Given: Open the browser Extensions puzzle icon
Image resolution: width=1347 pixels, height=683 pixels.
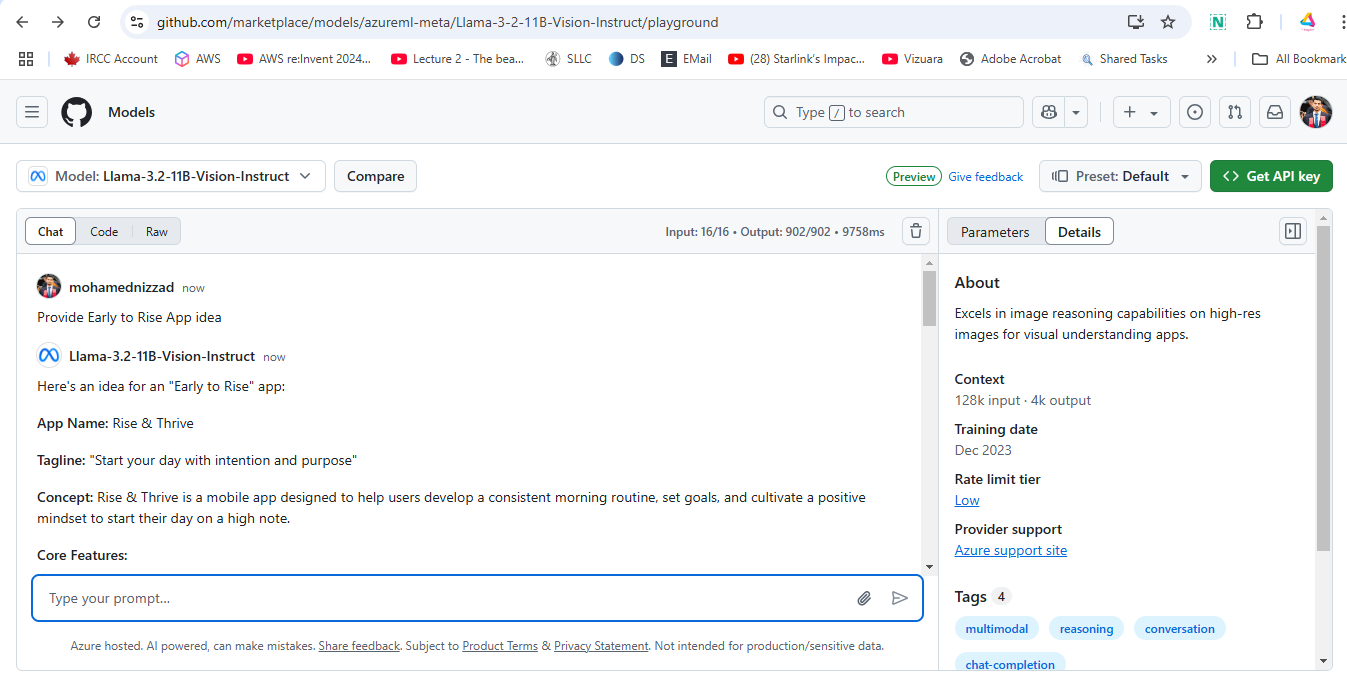Looking at the screenshot, I should [x=1254, y=22].
